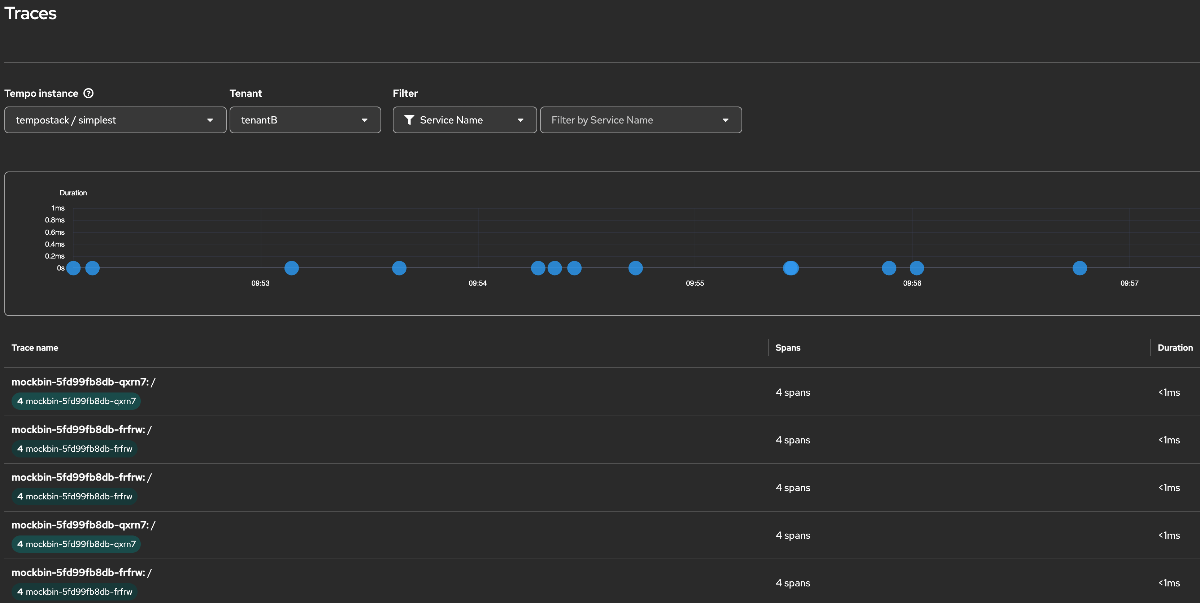Sort by the Duration column header

(1175, 348)
